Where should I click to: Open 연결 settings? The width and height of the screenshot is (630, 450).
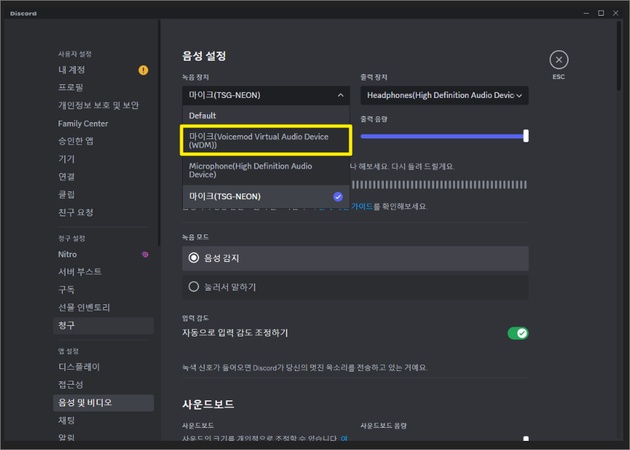click(67, 176)
